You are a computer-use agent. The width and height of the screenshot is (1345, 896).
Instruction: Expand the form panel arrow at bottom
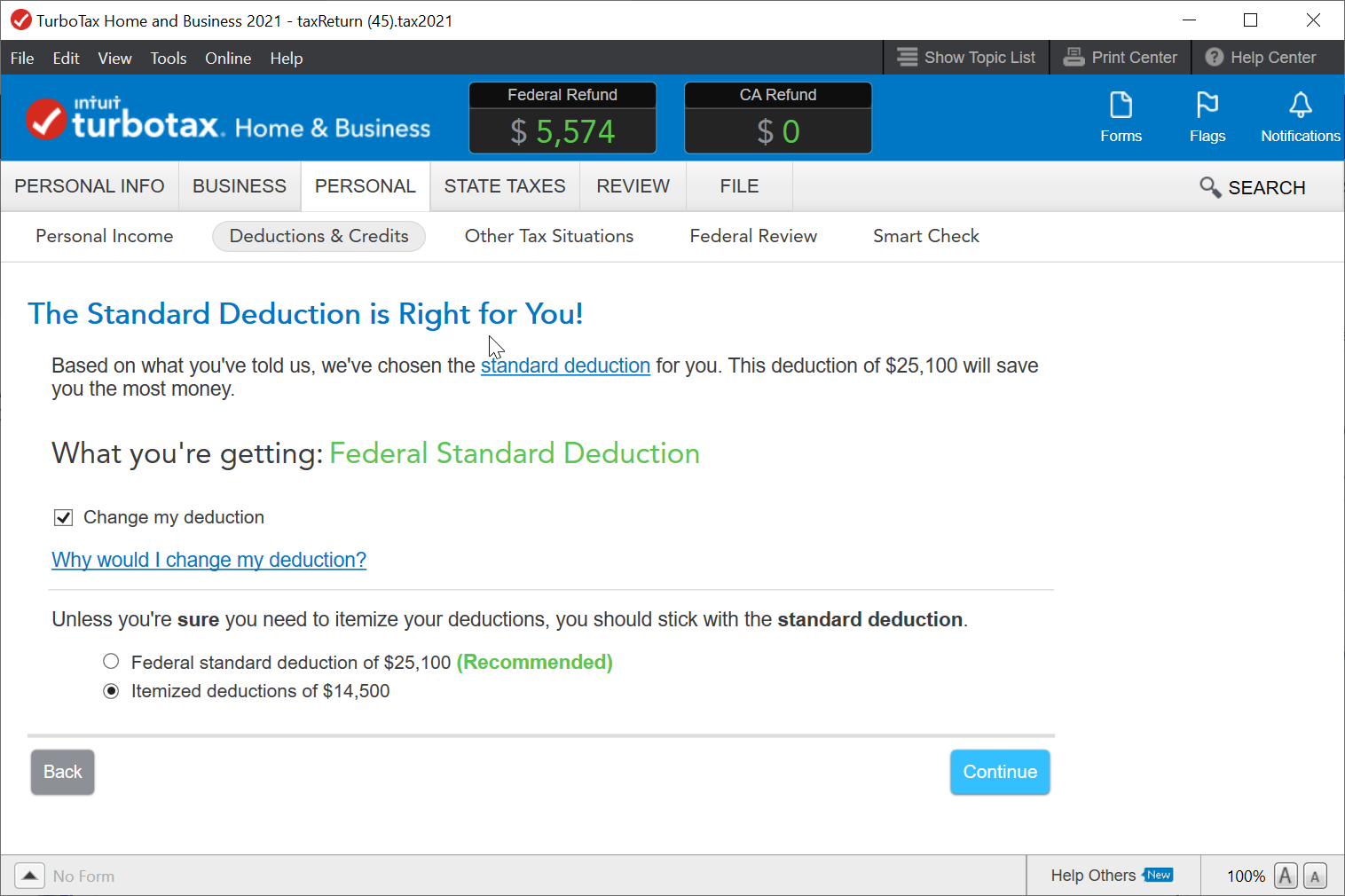pos(29,876)
